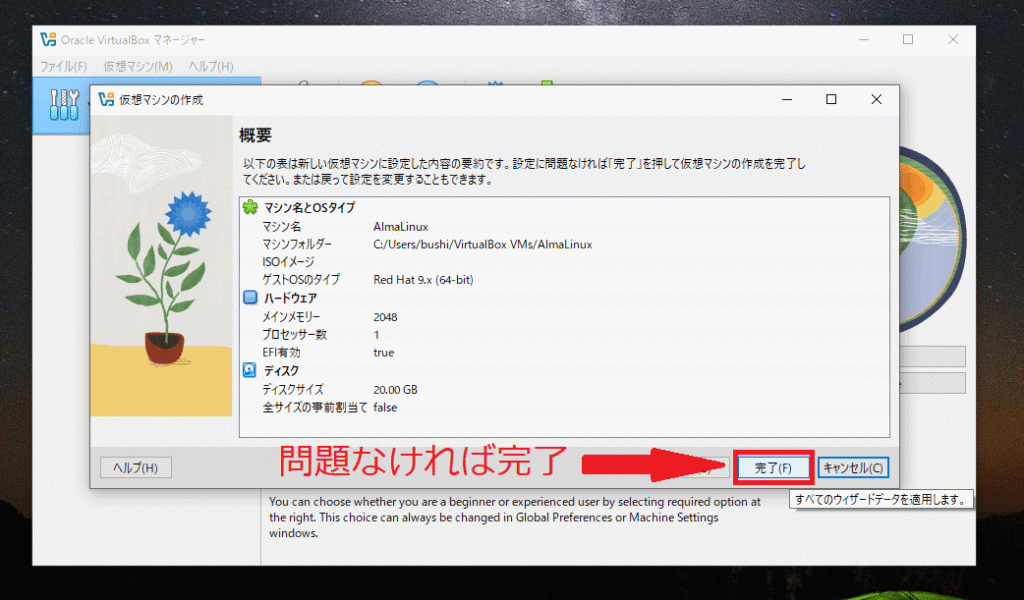This screenshot has height=600, width=1024.
Task: Close the Oracle VirtualBox Manager window
Action: [953, 40]
